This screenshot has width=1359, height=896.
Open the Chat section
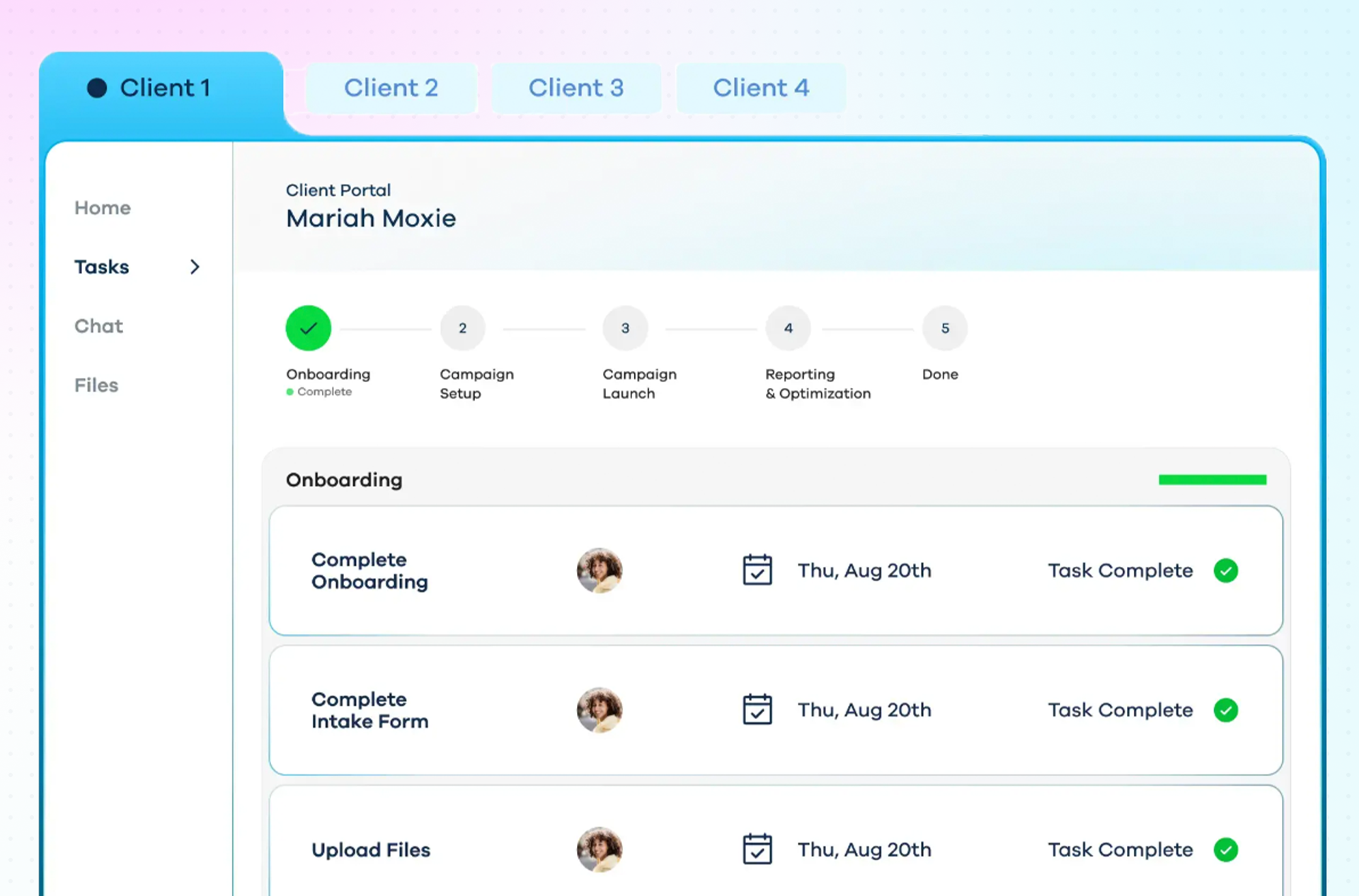[x=98, y=326]
